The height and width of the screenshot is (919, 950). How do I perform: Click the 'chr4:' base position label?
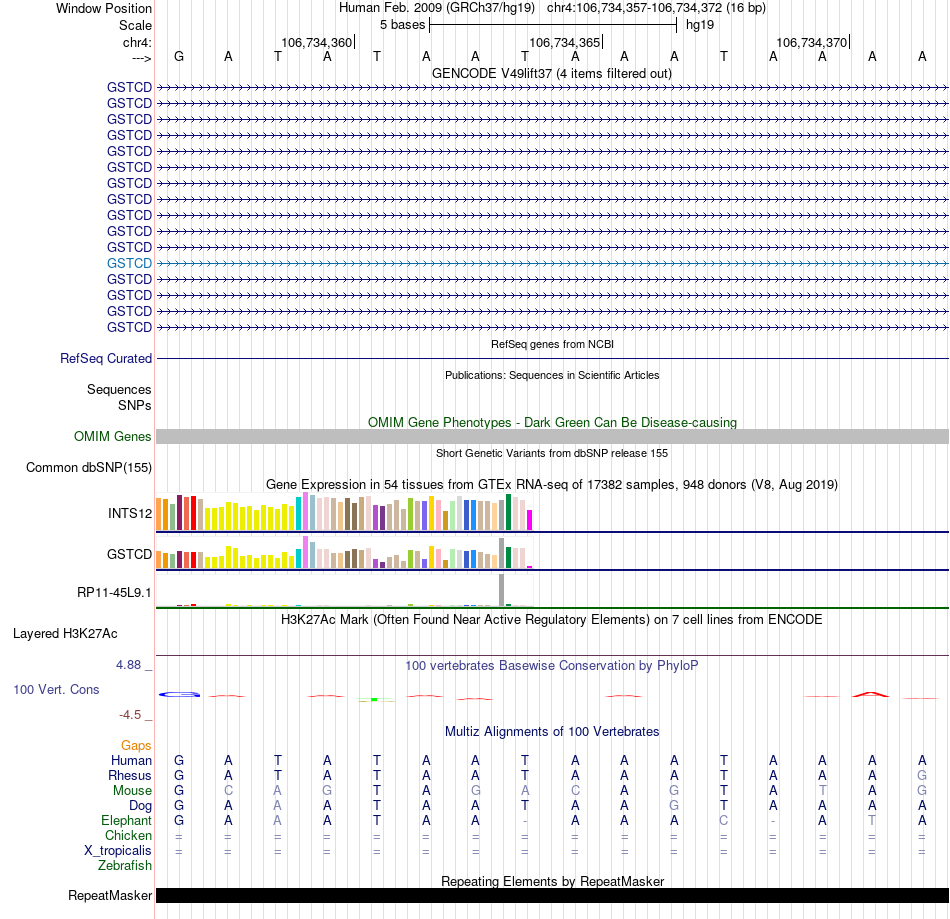137,42
